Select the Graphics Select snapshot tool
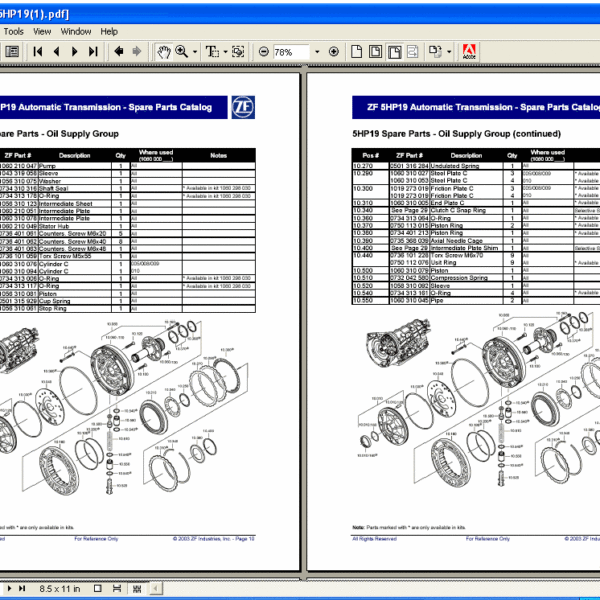Viewport: 600px width, 600px height. tap(238, 51)
